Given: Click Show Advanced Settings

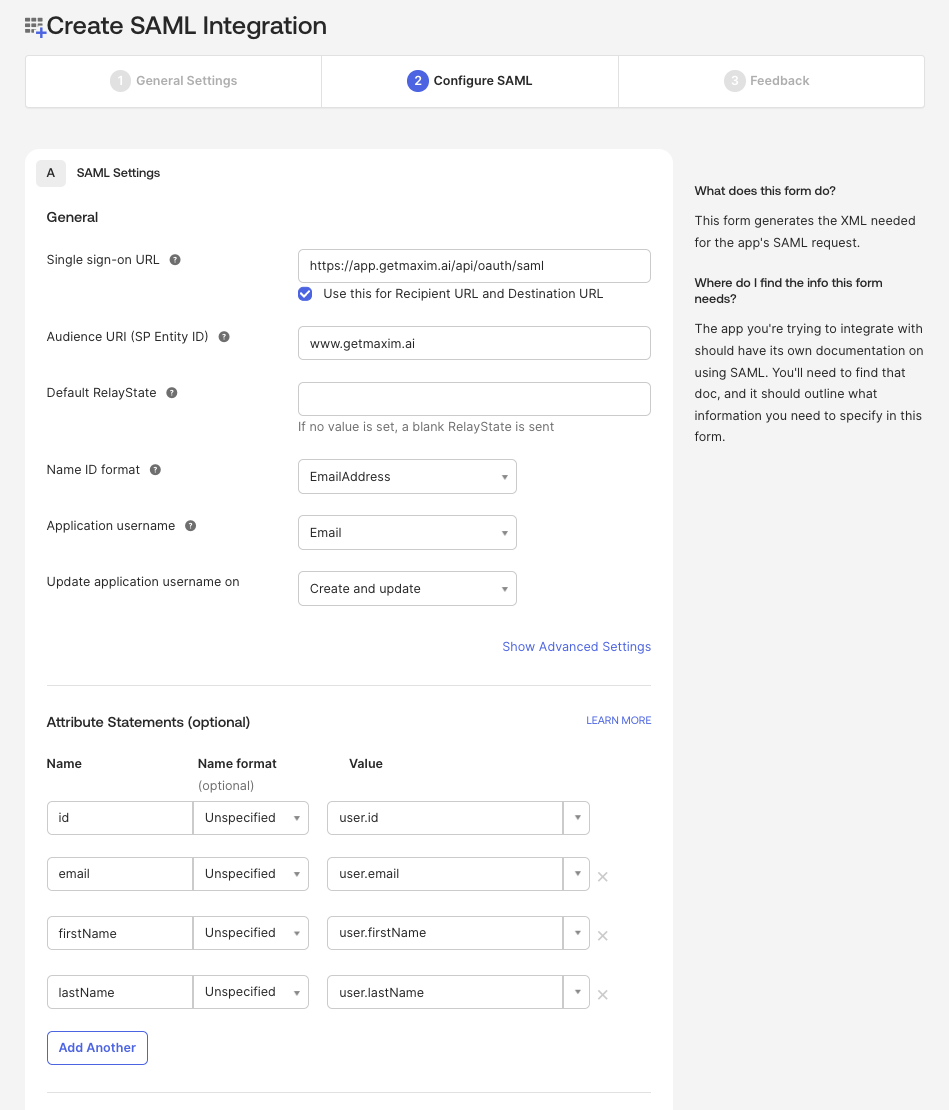Looking at the screenshot, I should (x=576, y=646).
